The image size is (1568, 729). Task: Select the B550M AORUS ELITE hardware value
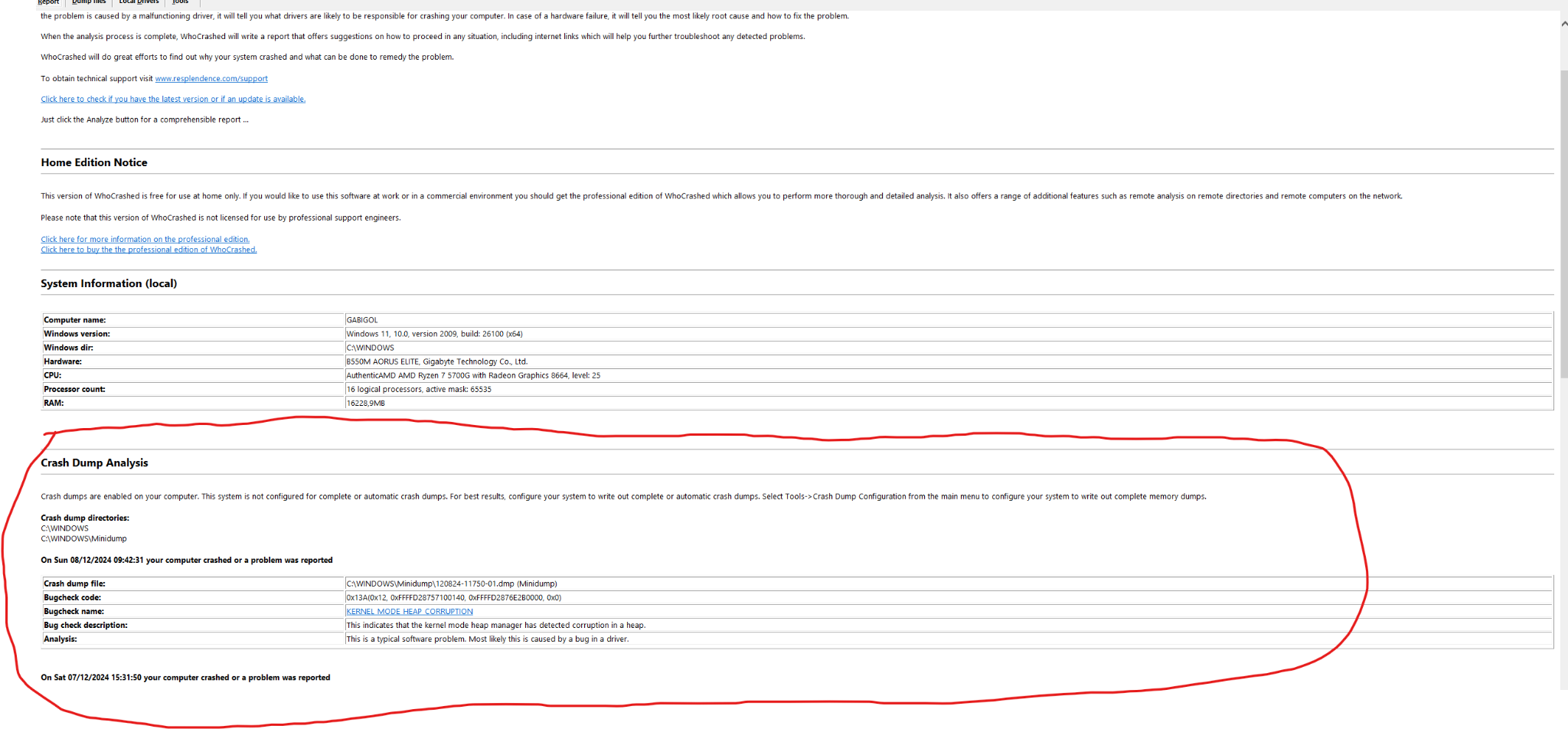tap(436, 361)
